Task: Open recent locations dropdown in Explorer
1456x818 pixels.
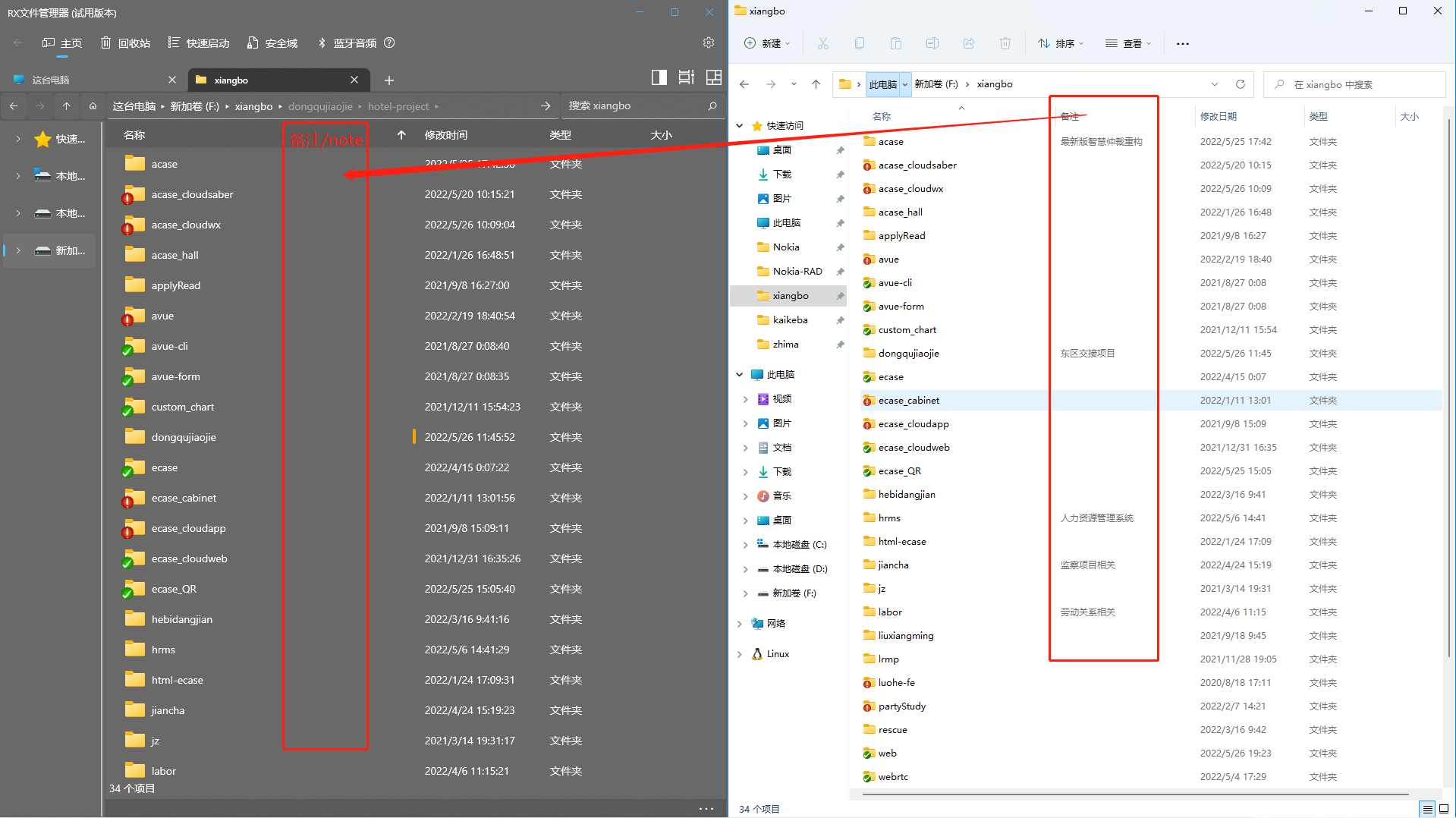Action: point(794,84)
